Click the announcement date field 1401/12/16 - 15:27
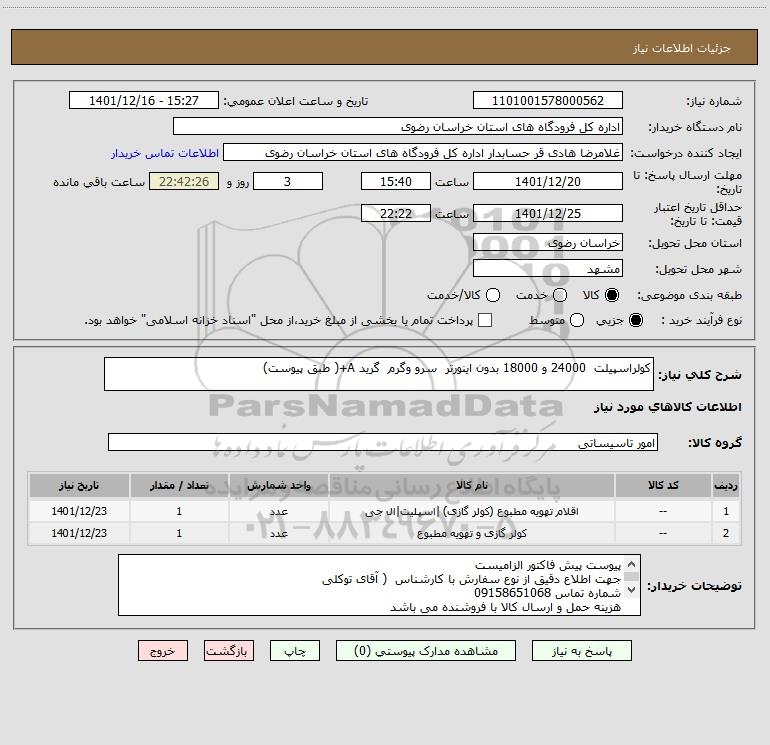The width and height of the screenshot is (770, 745). coord(144,101)
